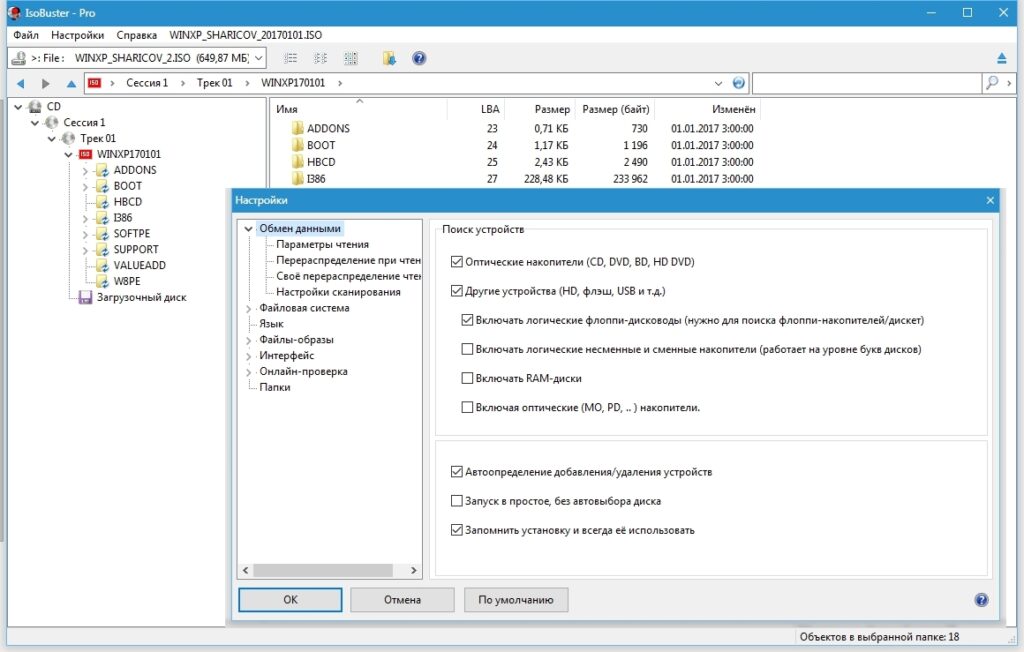Enable логические несменные и сменные накопители
Image resolution: width=1024 pixels, height=652 pixels.
click(x=467, y=349)
